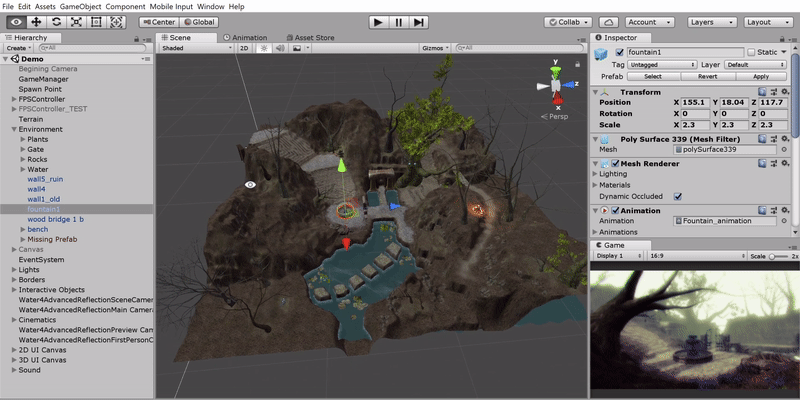Open the Layout dropdown

coord(768,22)
